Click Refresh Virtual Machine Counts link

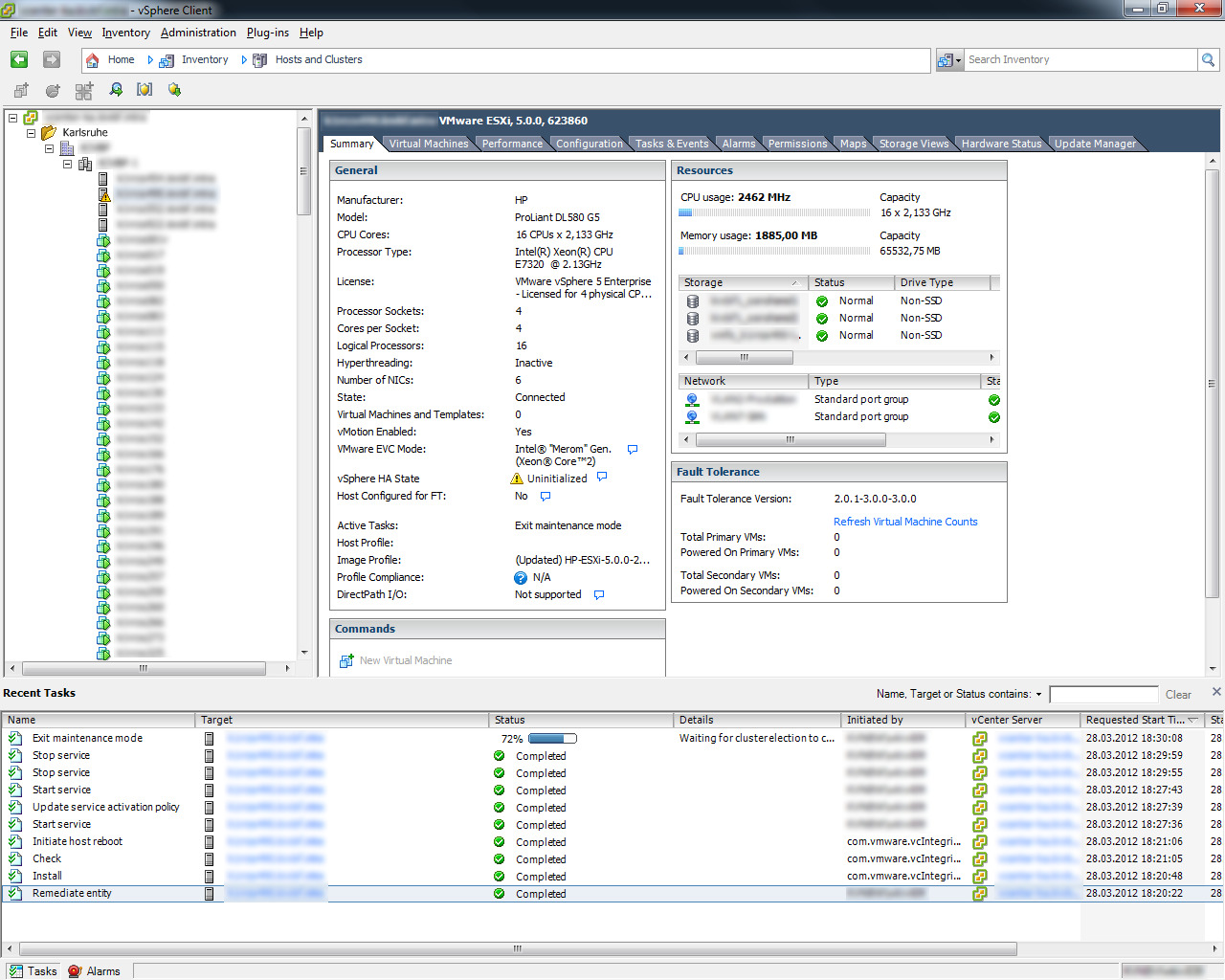(905, 522)
